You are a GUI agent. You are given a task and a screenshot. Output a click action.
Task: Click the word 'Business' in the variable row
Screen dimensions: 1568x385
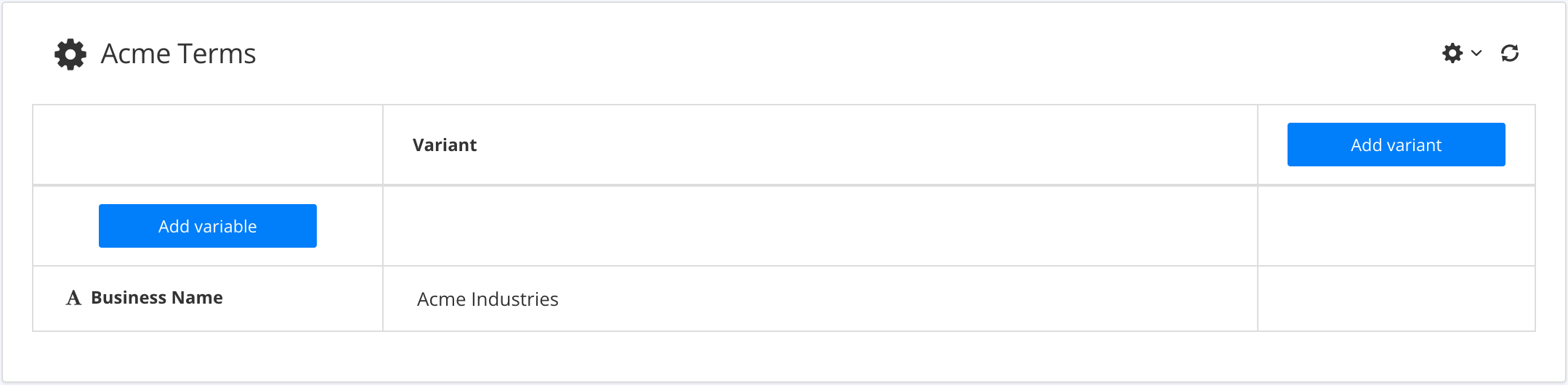click(x=129, y=298)
